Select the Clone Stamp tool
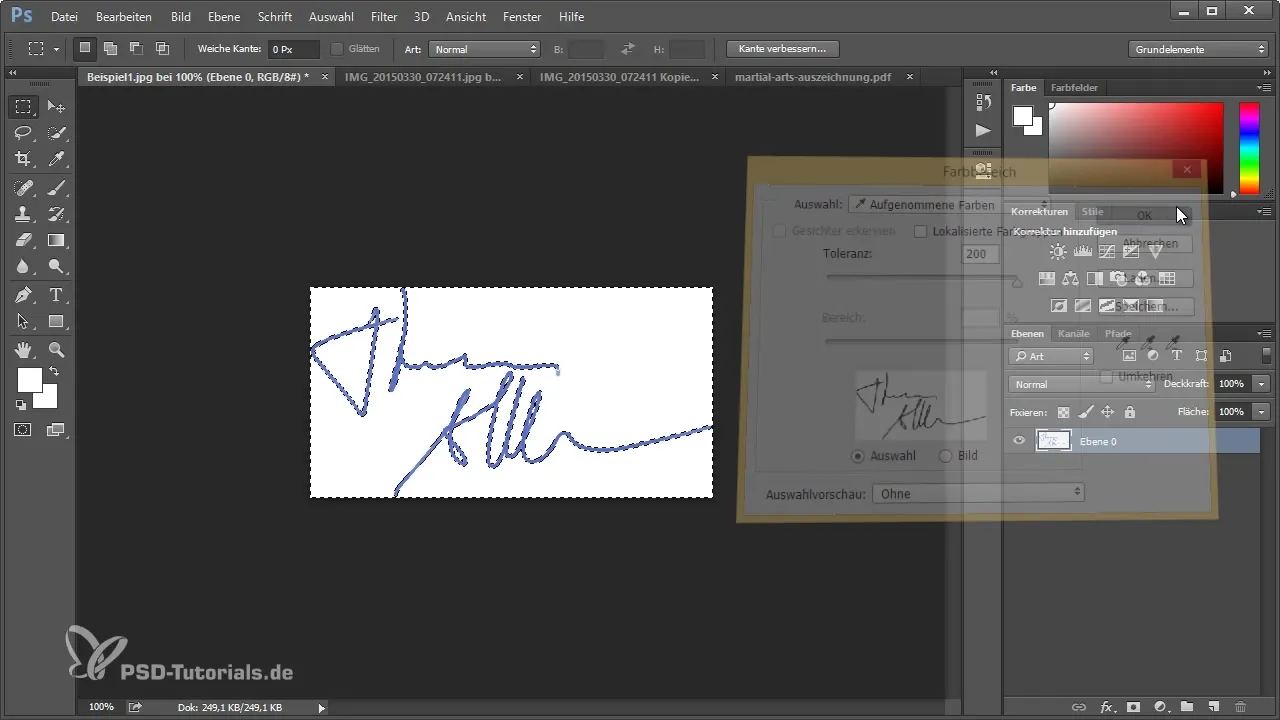The width and height of the screenshot is (1280, 720). [24, 213]
